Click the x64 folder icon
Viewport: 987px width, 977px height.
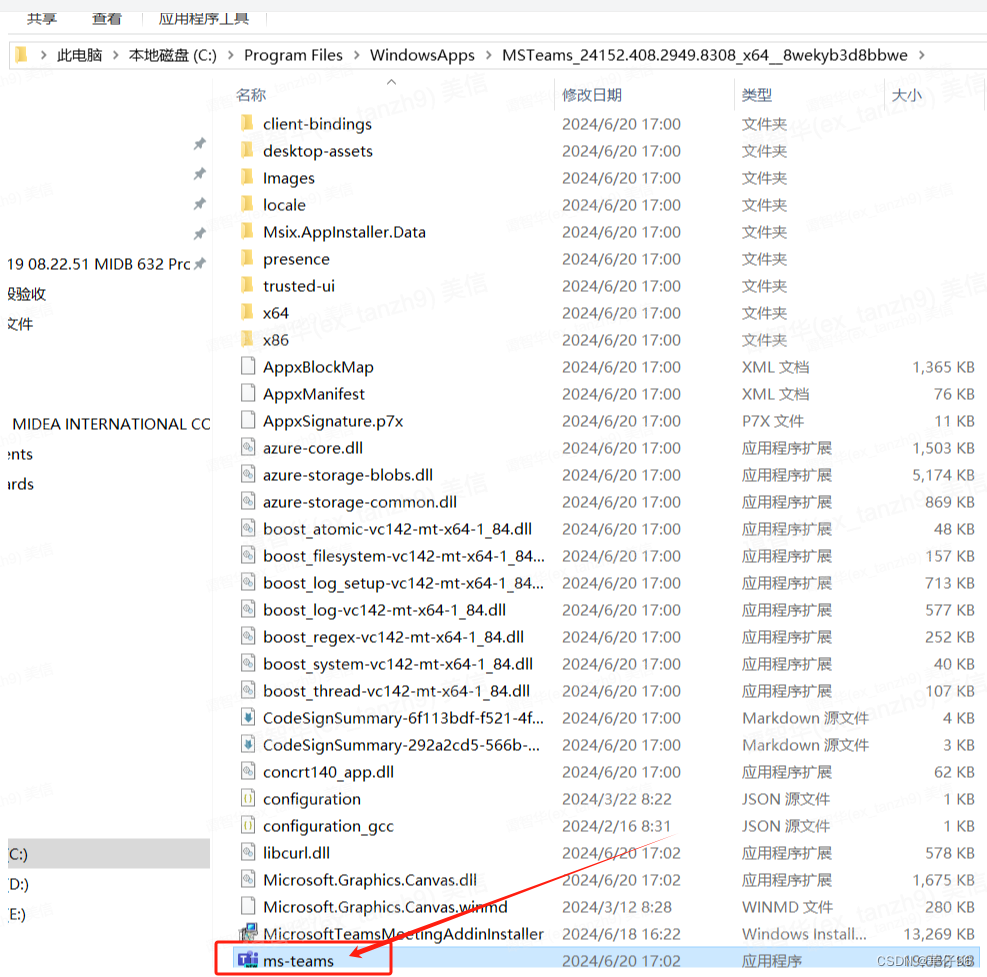pos(247,312)
